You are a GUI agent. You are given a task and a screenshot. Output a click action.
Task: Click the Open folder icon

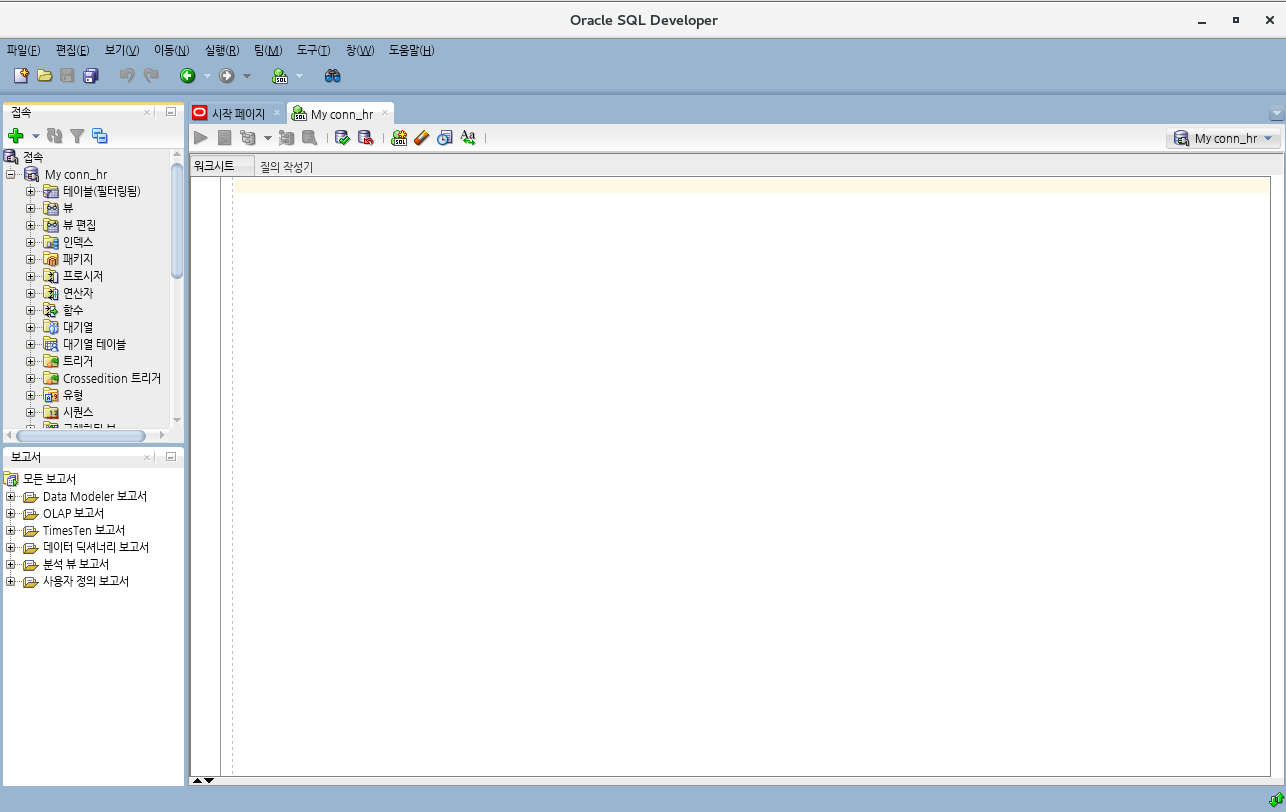coord(44,75)
